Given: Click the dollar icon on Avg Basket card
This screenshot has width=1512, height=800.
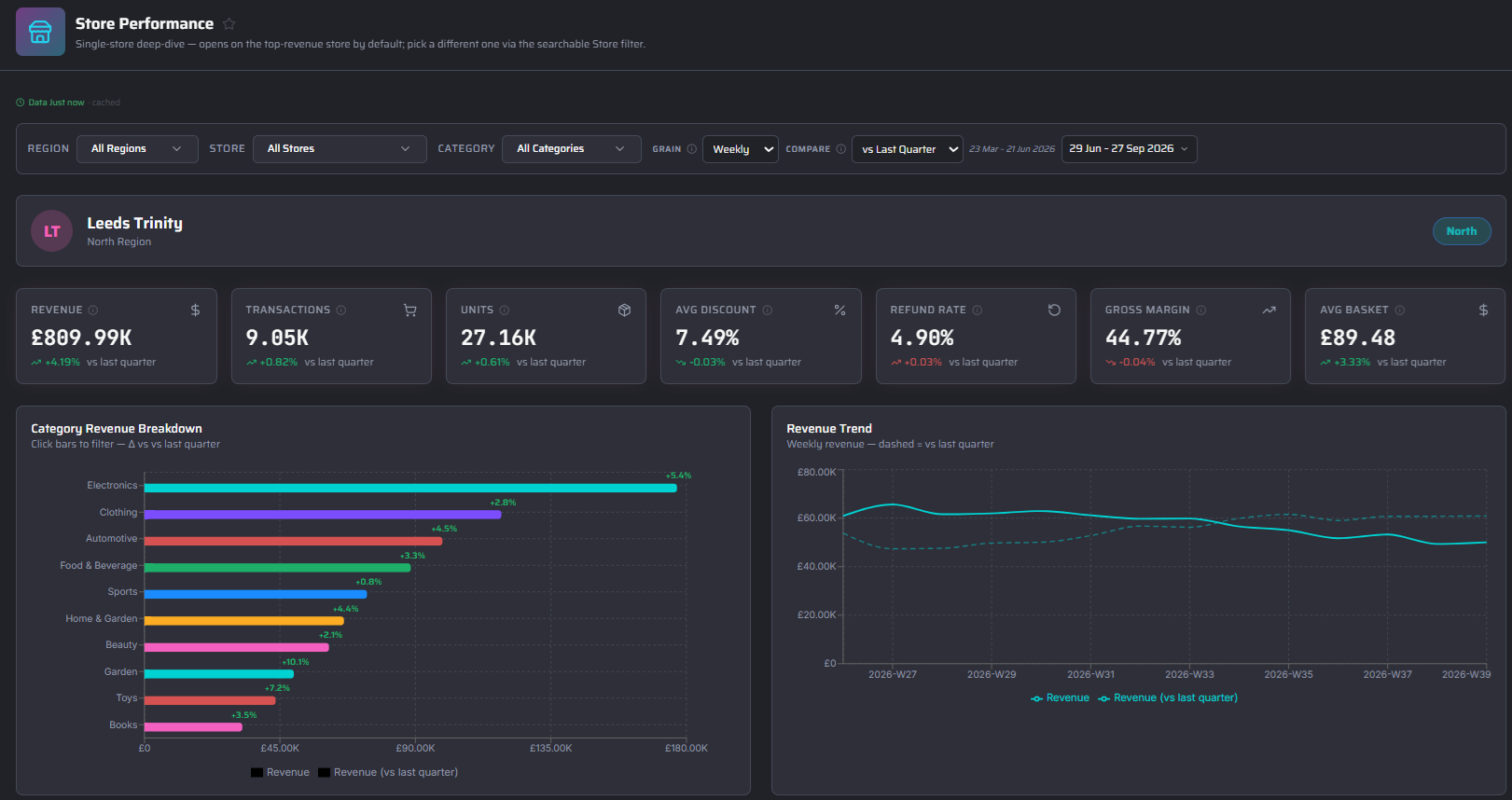Looking at the screenshot, I should [x=1483, y=310].
